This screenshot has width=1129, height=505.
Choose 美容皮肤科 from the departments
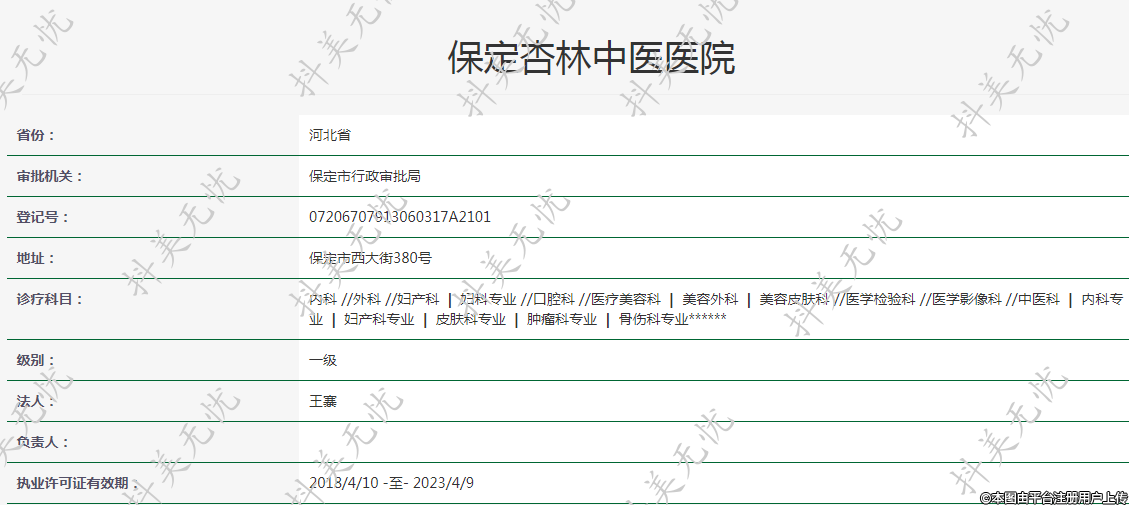(794, 299)
